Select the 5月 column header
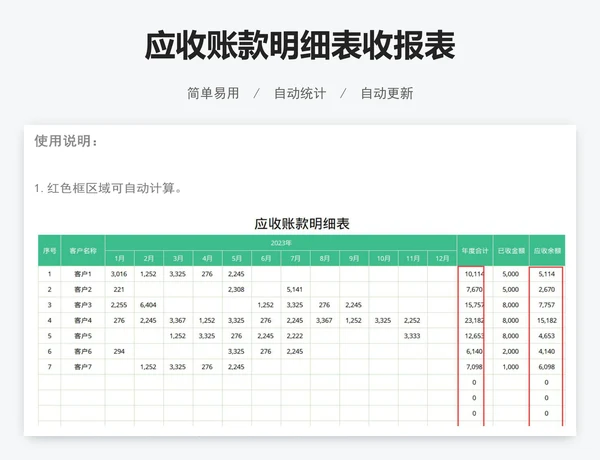The width and height of the screenshot is (600, 460). pos(236,259)
